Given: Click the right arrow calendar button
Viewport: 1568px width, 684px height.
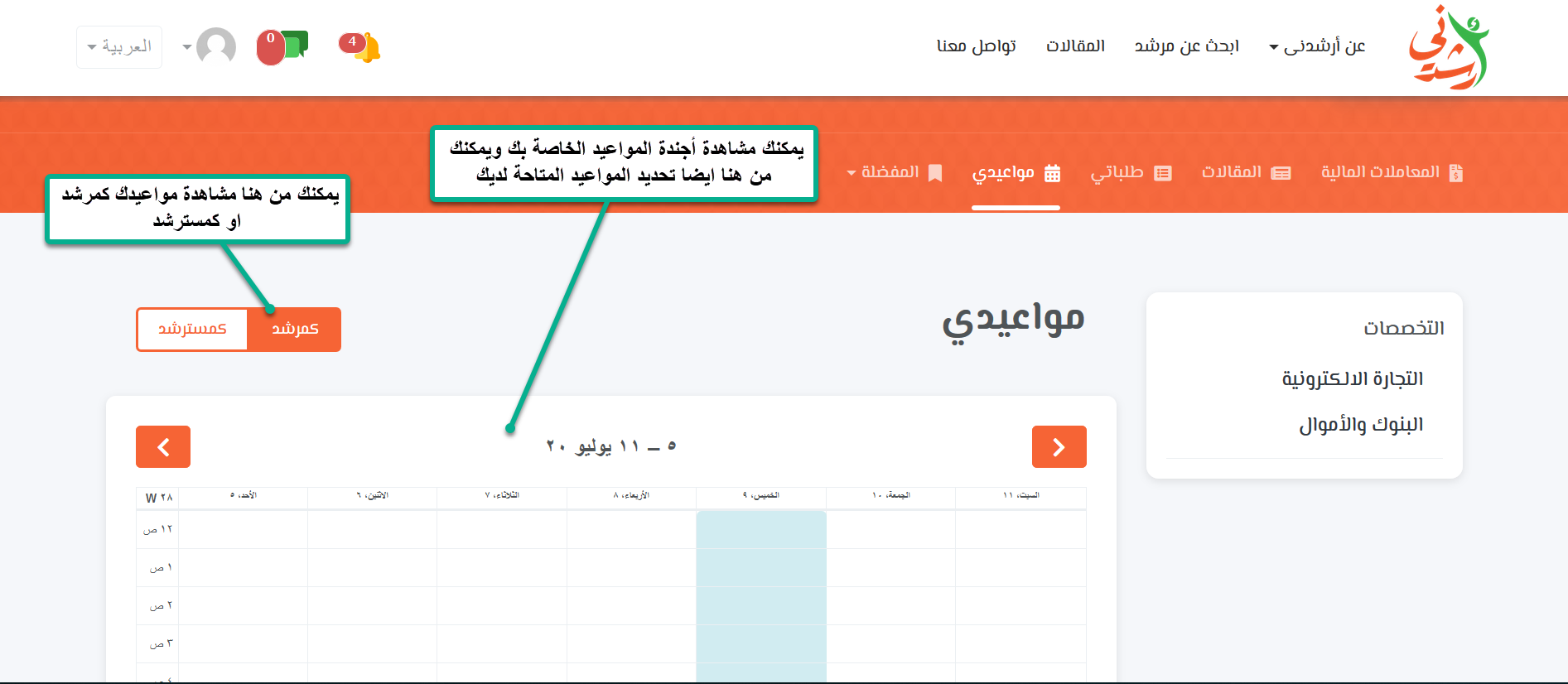Looking at the screenshot, I should [x=1059, y=447].
